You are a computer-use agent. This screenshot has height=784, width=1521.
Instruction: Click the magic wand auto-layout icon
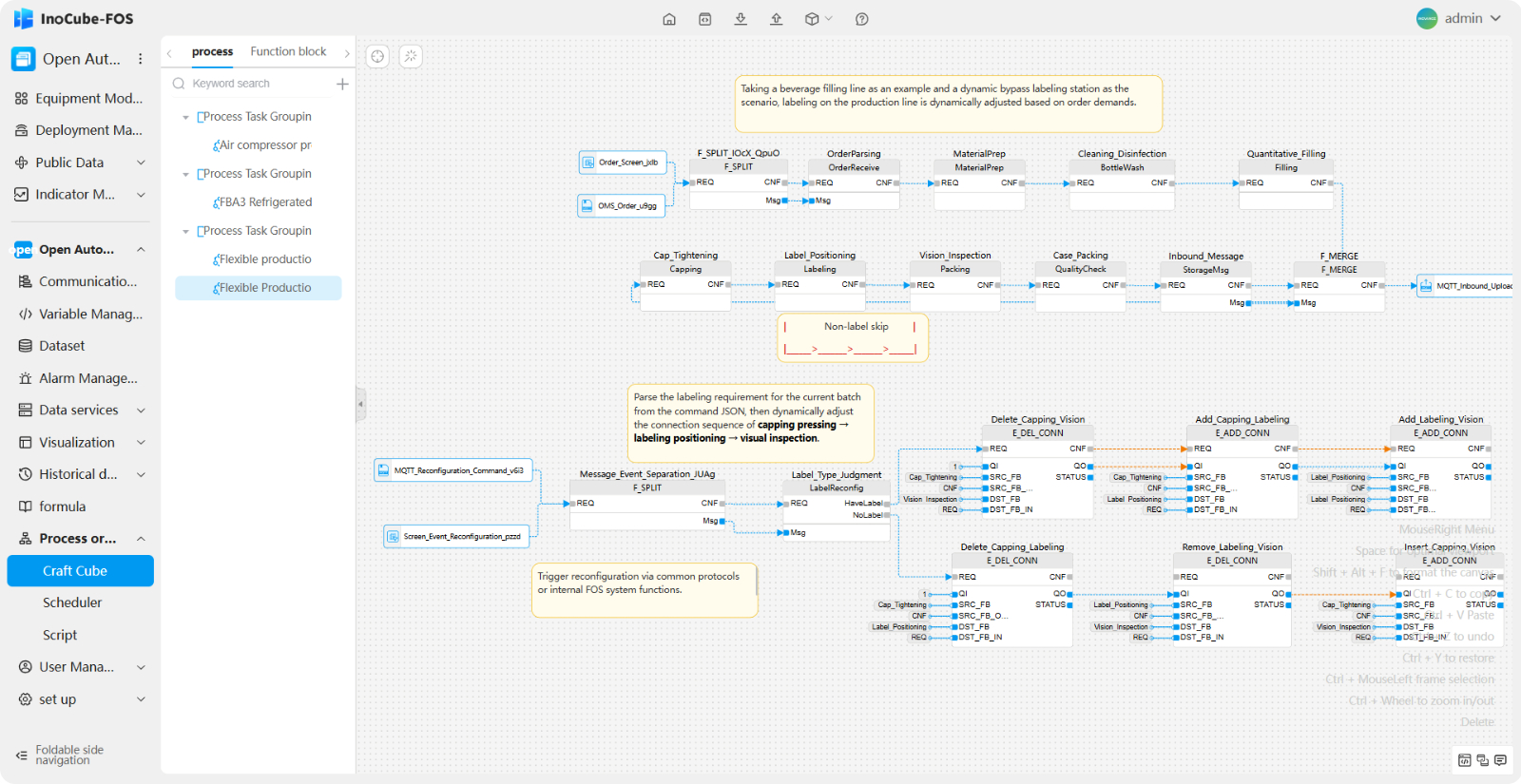411,56
